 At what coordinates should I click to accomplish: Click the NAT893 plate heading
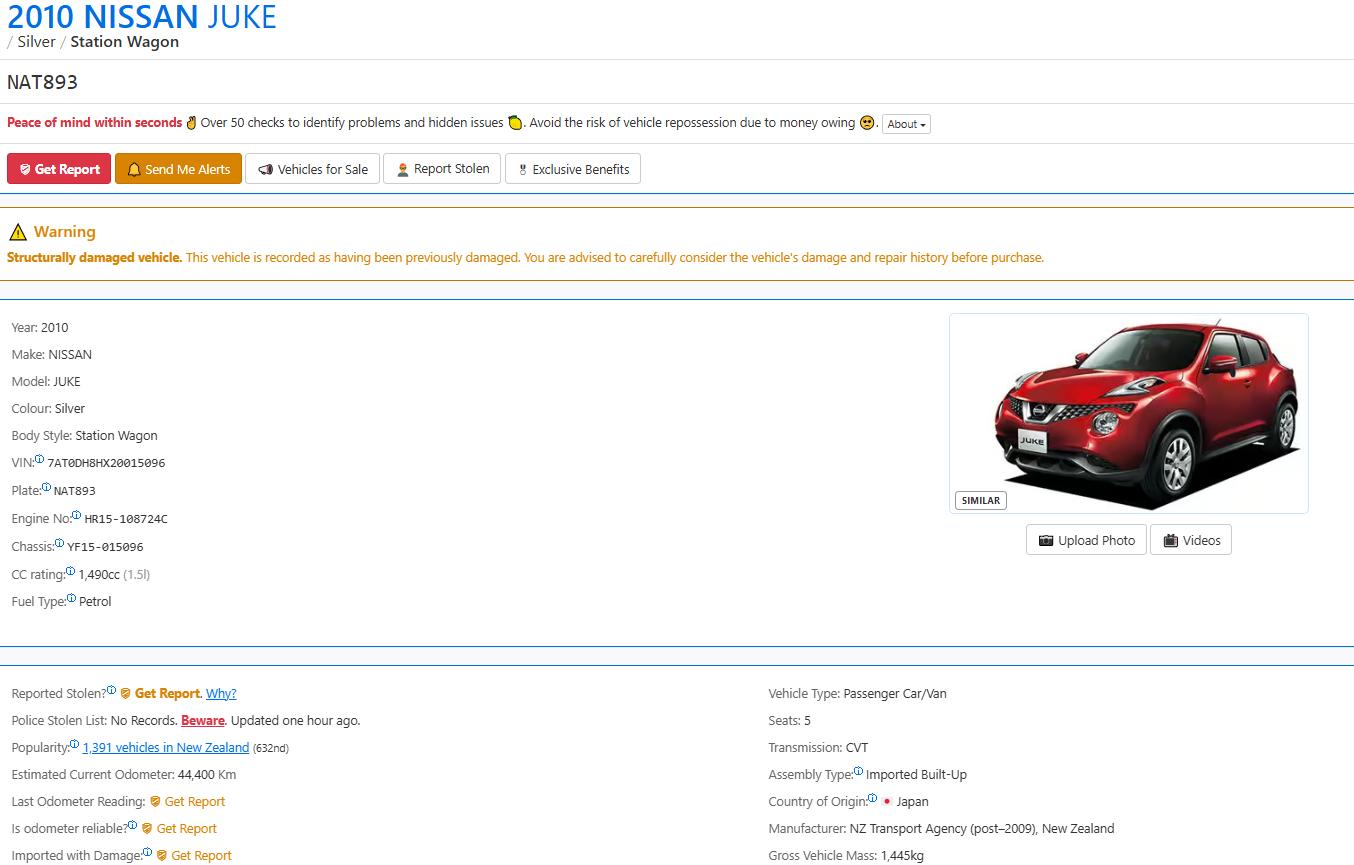point(42,82)
